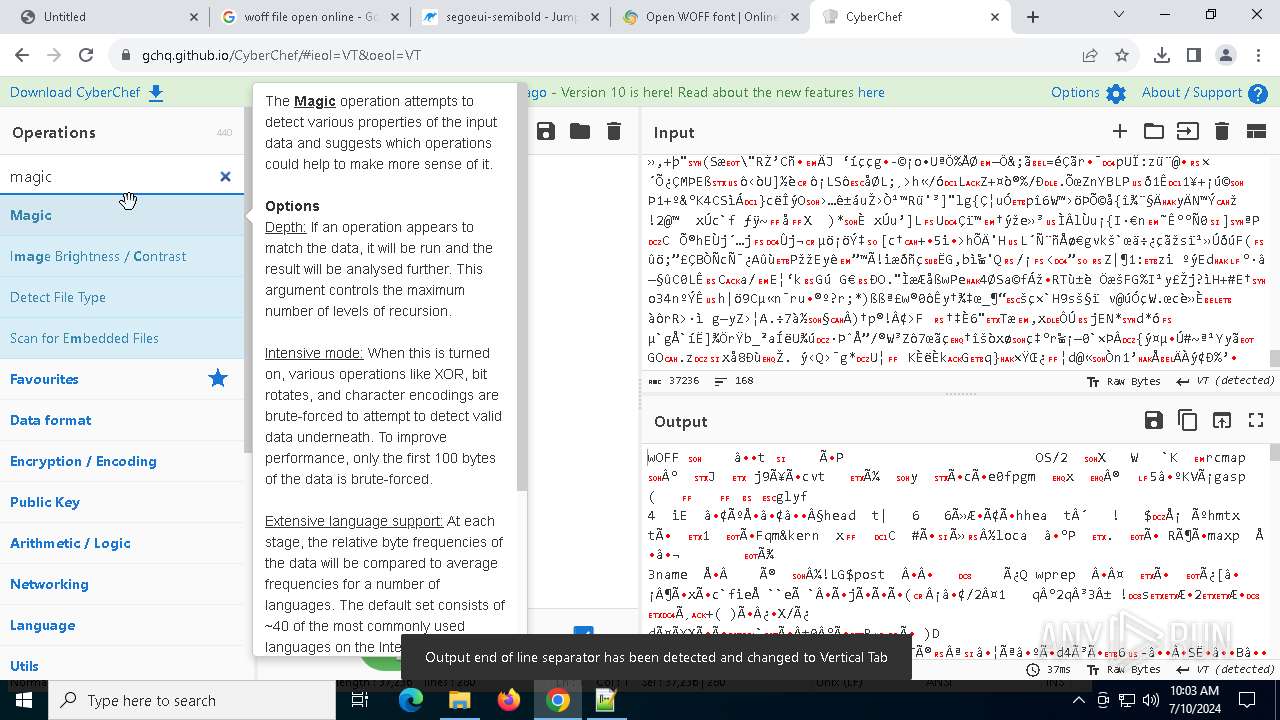Switch to the Open WOFF font tab
1280x720 pixels.
[x=712, y=17]
